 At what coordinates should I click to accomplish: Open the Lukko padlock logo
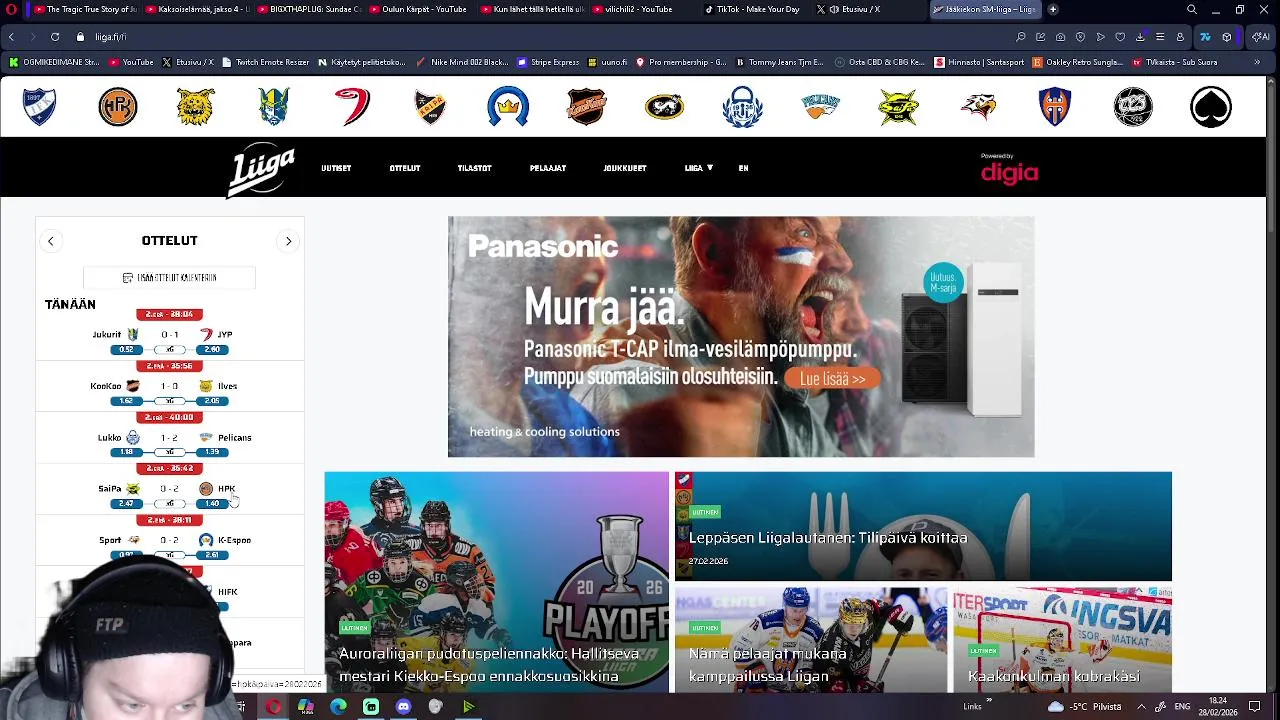742,107
